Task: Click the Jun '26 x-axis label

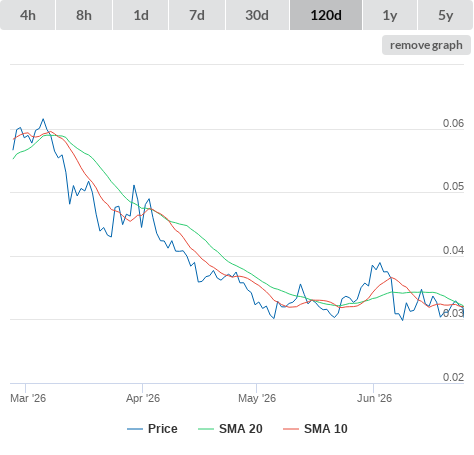Action: click(x=374, y=398)
